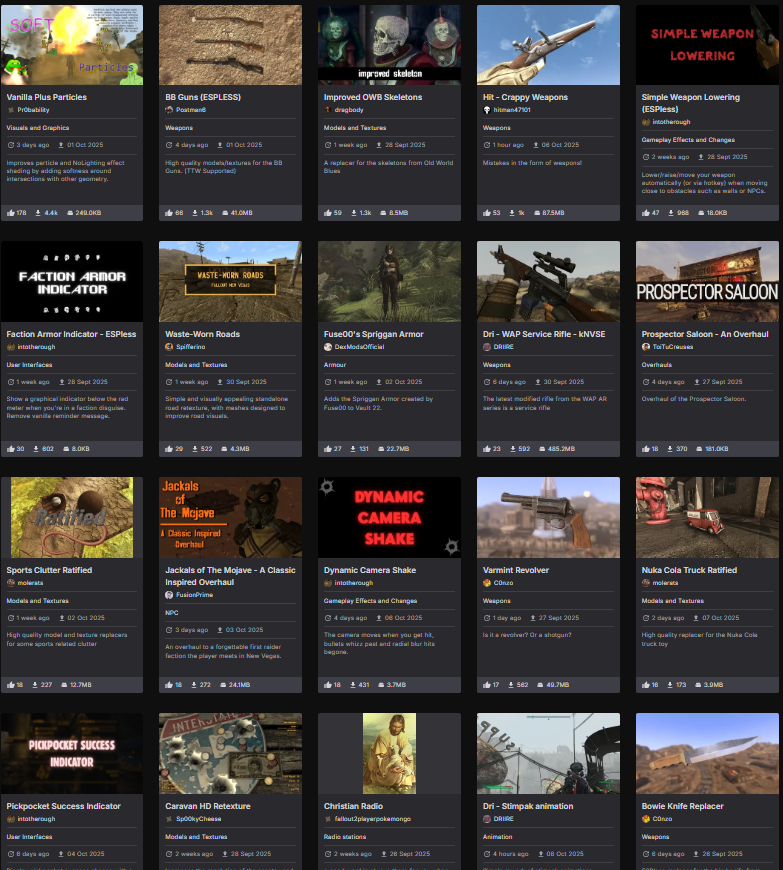Open Bowie Knife Replacer mod title
This screenshot has width=783, height=870.
(x=683, y=806)
